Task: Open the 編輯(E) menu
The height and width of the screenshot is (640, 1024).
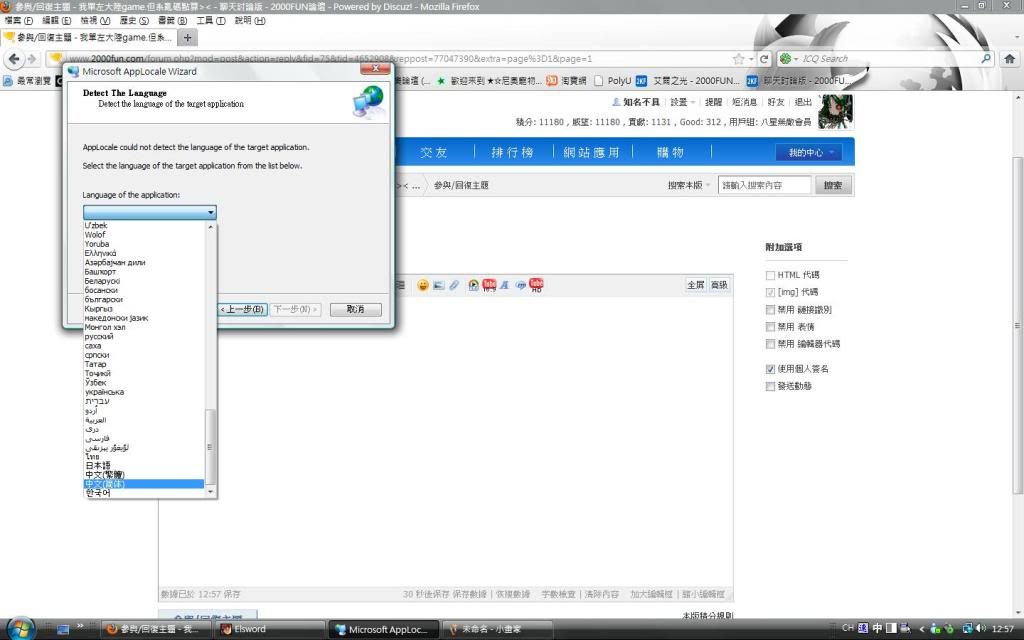Action: [x=57, y=21]
